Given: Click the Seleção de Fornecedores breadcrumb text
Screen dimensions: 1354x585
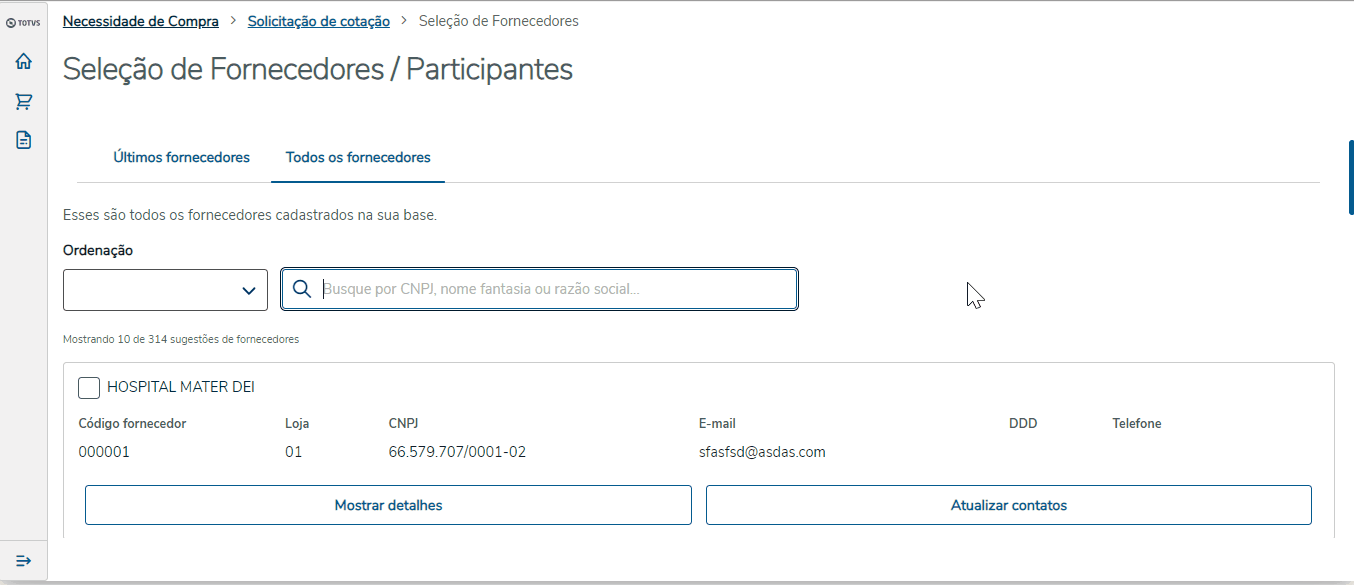Looking at the screenshot, I should pos(498,21).
